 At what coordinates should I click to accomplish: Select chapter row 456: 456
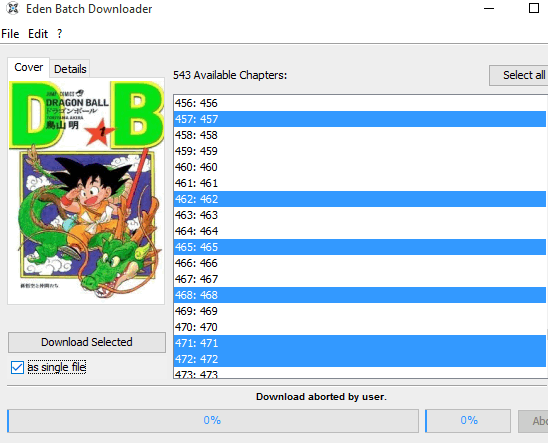point(360,103)
